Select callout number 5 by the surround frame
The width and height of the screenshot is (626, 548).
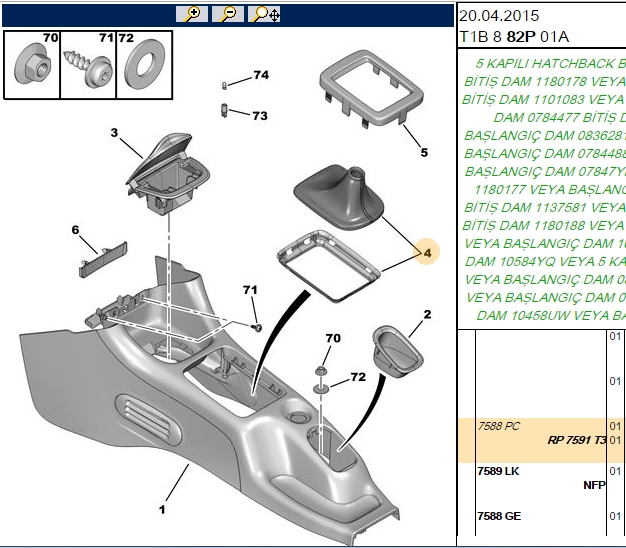tap(424, 152)
